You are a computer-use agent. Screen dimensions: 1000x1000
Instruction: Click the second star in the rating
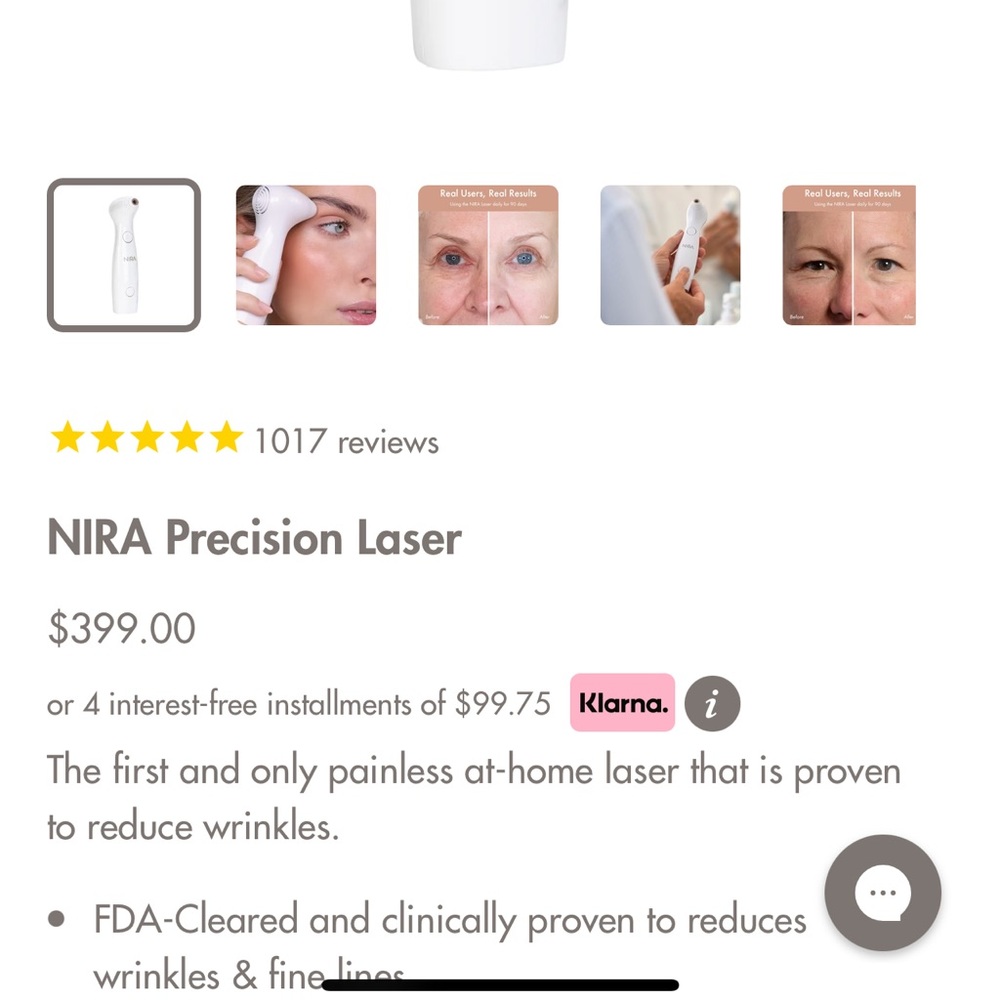(x=108, y=437)
